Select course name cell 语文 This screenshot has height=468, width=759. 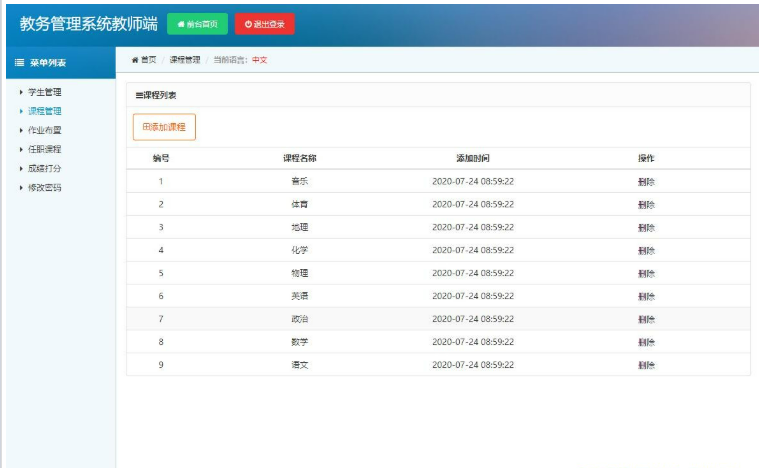click(300, 365)
